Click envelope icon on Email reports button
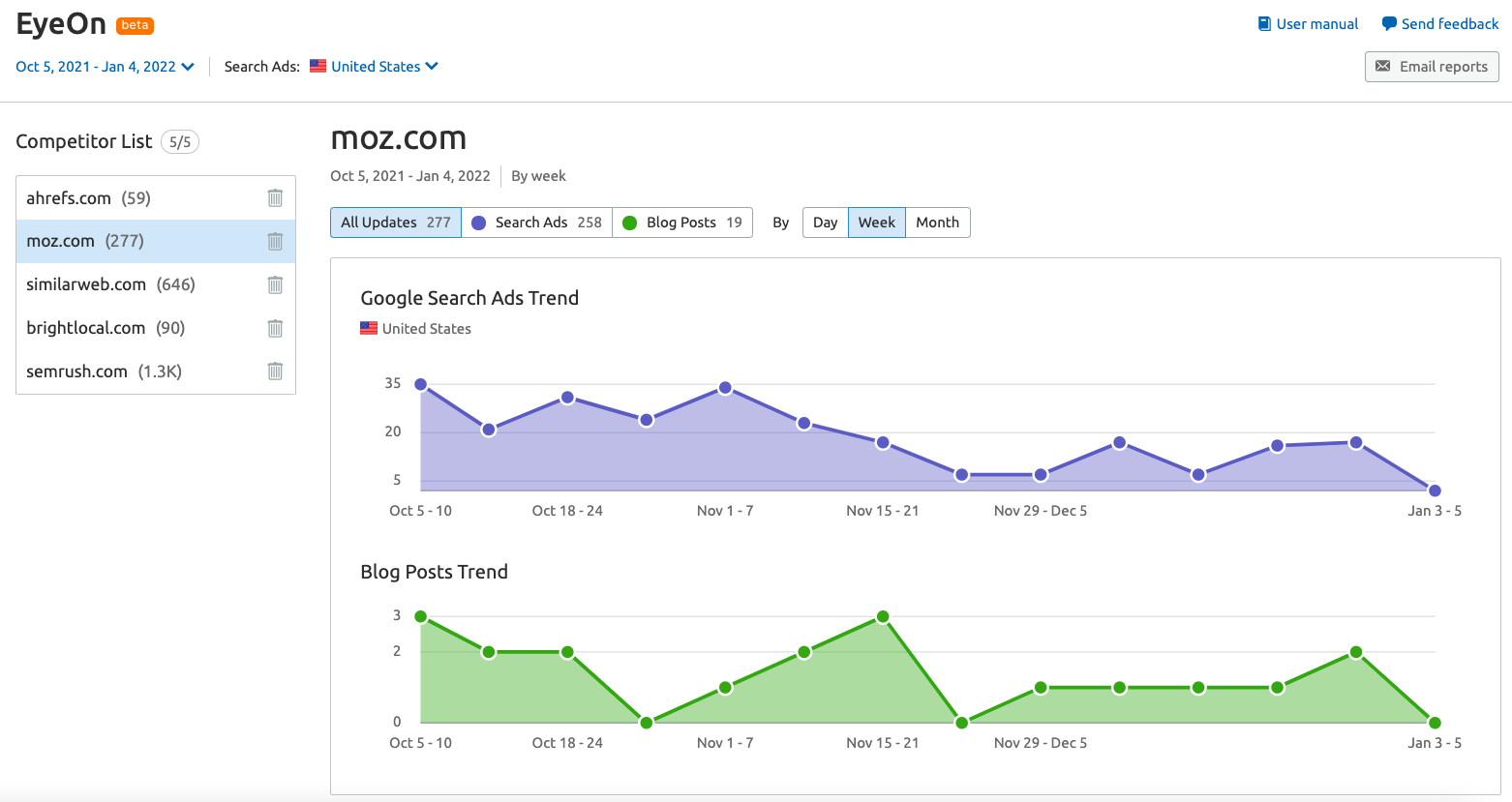1512x802 pixels. (1383, 66)
